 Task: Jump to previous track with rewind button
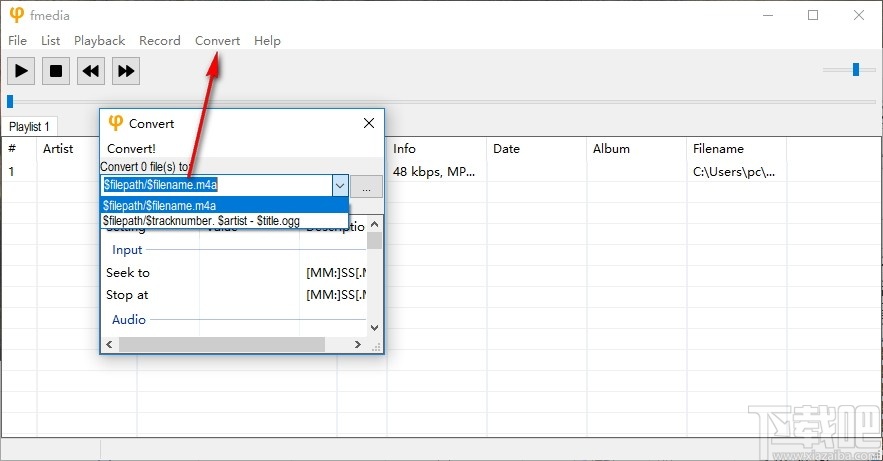coord(91,71)
